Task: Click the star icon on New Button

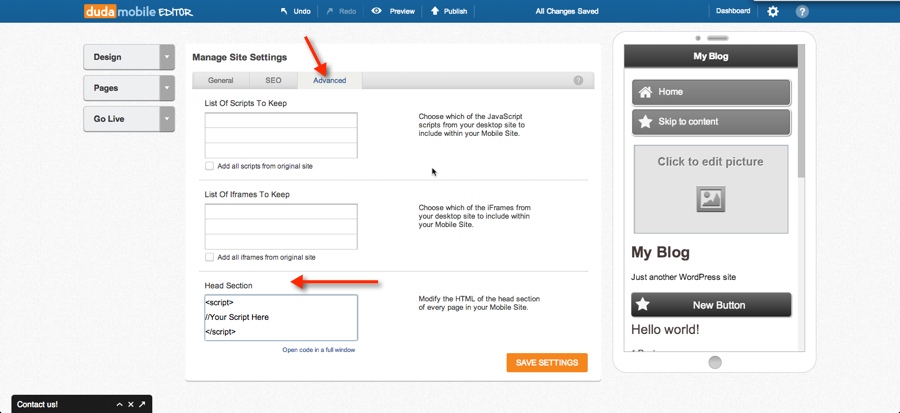Action: pos(643,305)
